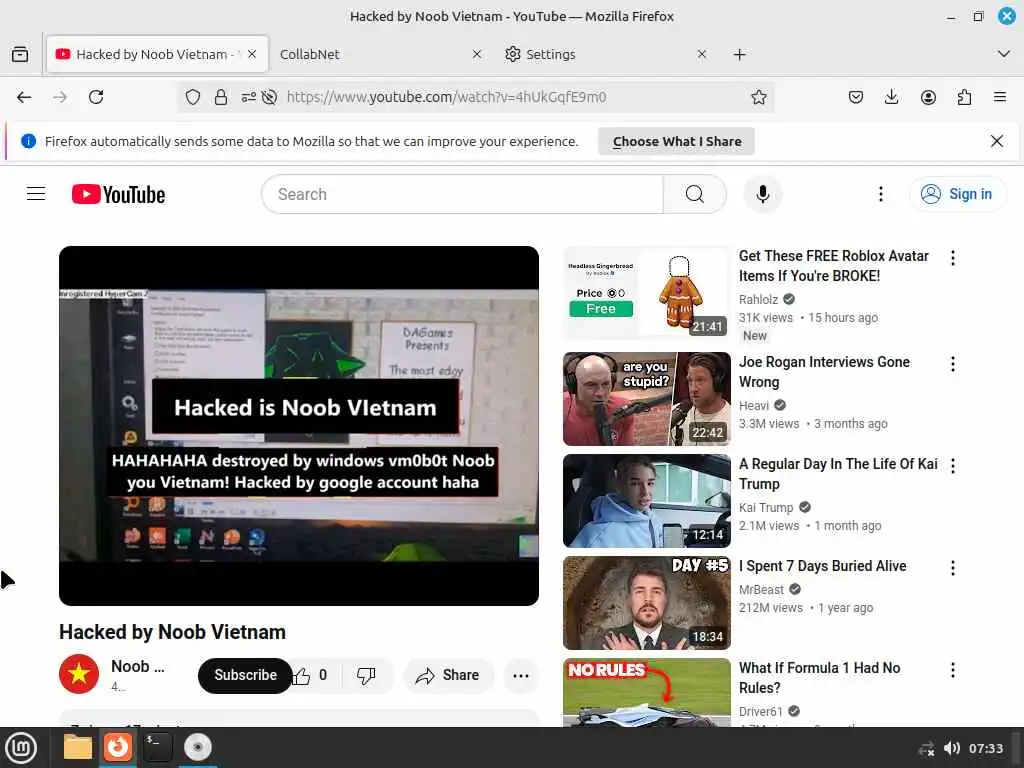Open MrBeast channel link

pos(761,589)
